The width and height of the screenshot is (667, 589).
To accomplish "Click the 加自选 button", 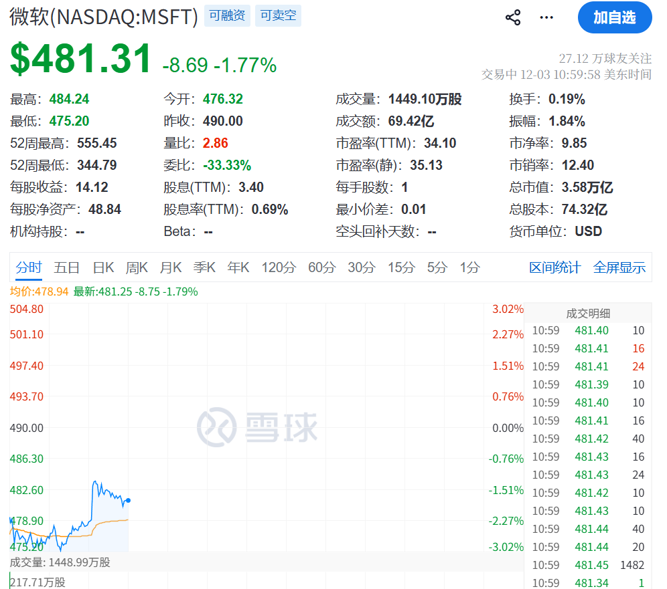I will point(614,17).
